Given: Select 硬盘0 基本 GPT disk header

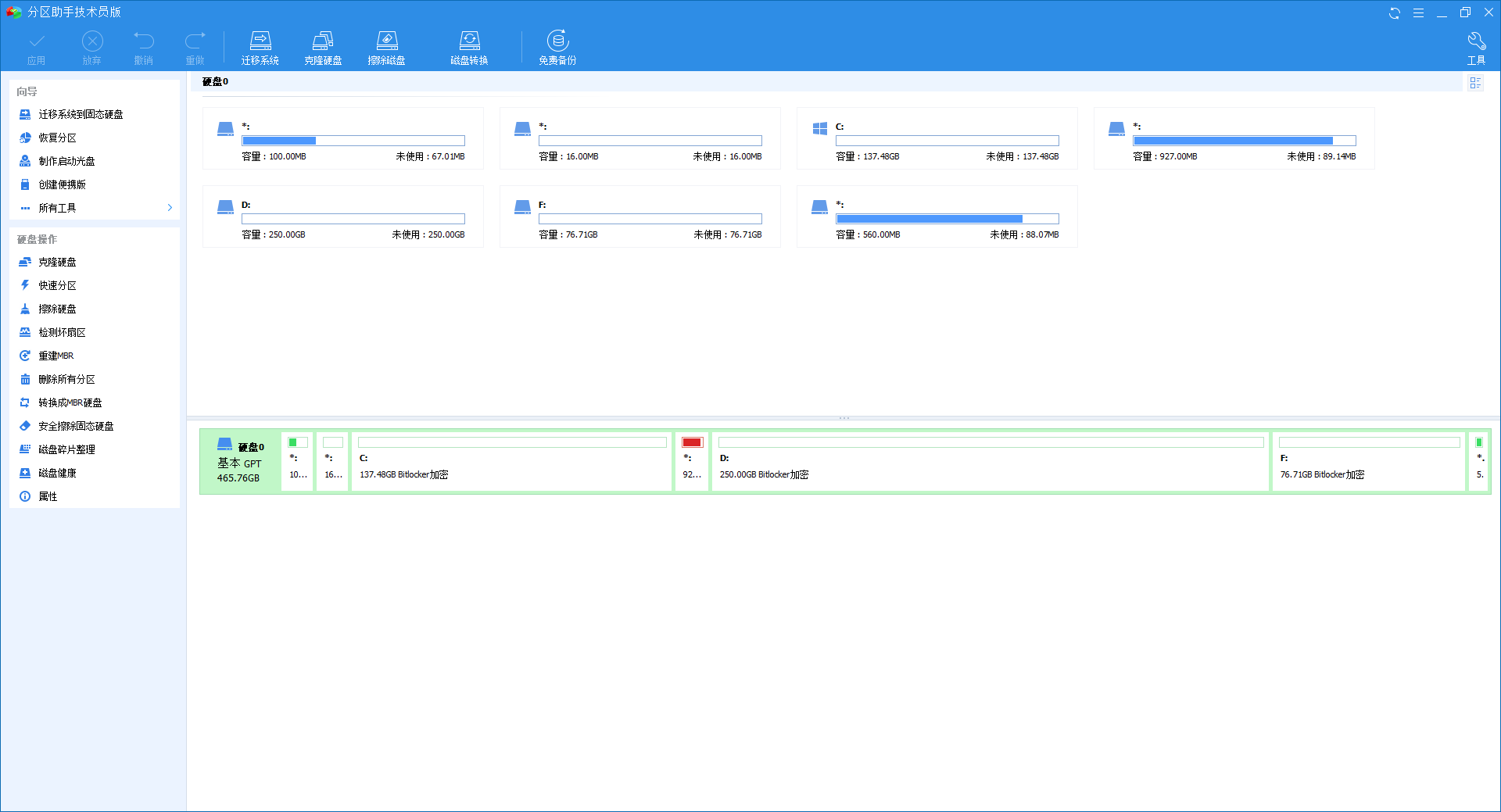Looking at the screenshot, I should pos(240,461).
